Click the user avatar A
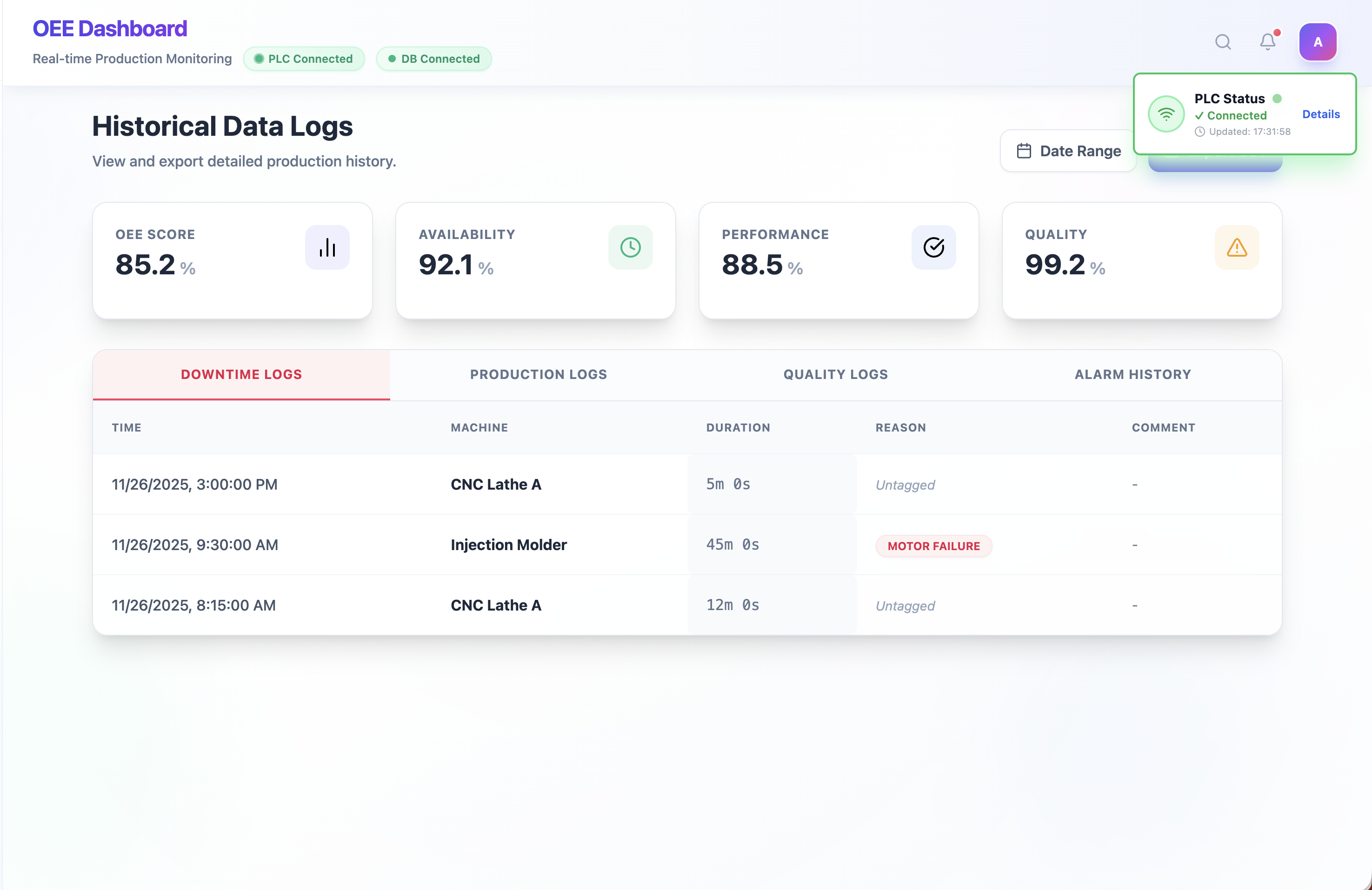Image resolution: width=1372 pixels, height=890 pixels. tap(1317, 42)
